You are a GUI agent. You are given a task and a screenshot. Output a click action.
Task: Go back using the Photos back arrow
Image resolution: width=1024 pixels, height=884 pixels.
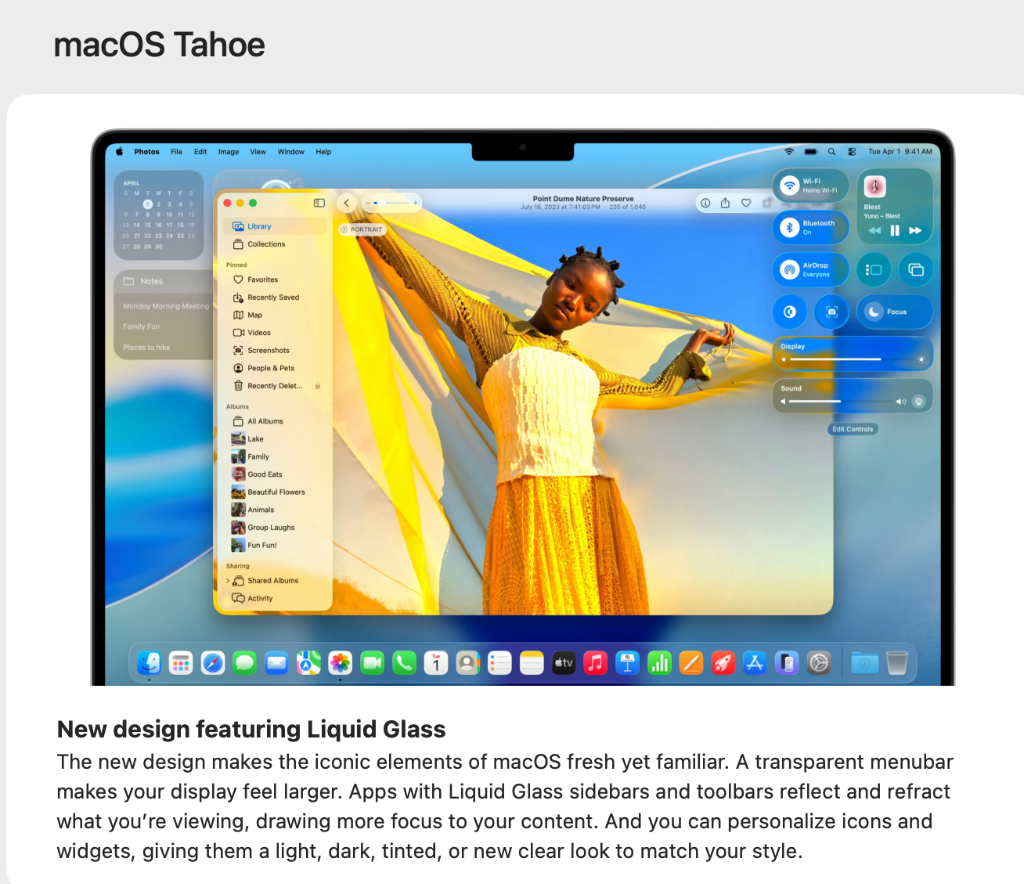(347, 203)
